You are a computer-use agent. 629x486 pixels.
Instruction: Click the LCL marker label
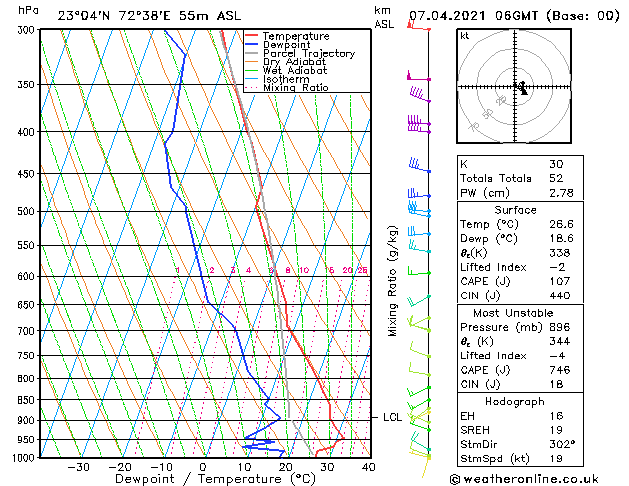coord(392,417)
